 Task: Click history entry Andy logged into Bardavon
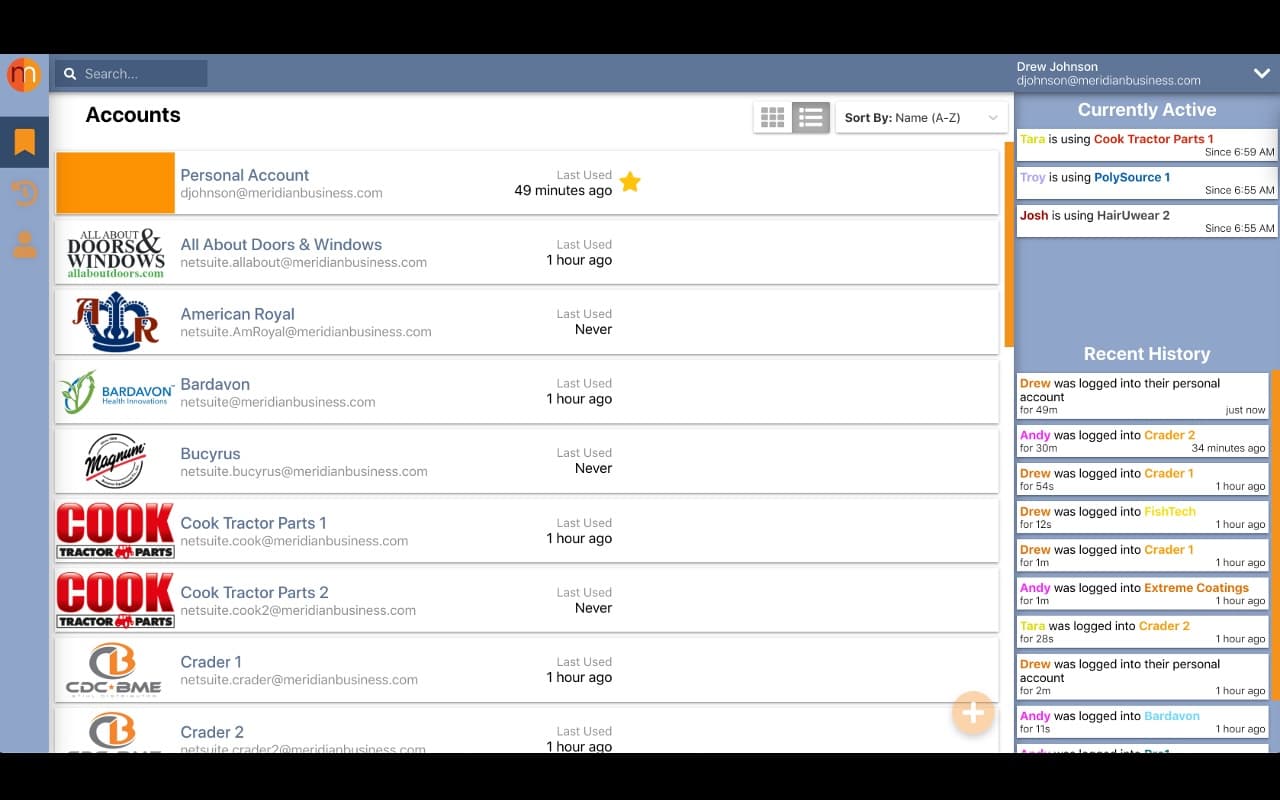pos(1142,722)
